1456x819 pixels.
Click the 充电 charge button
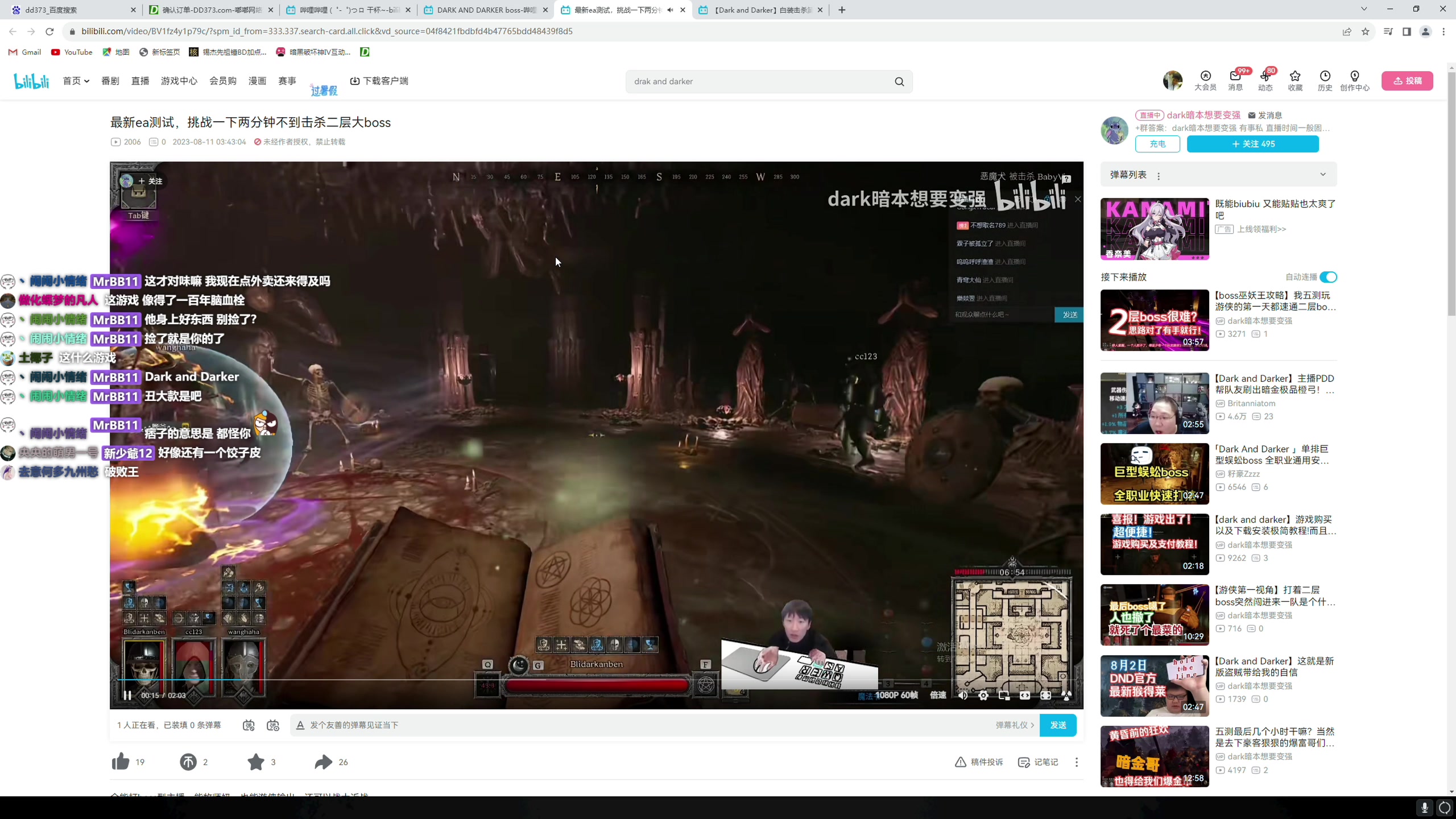1157,144
